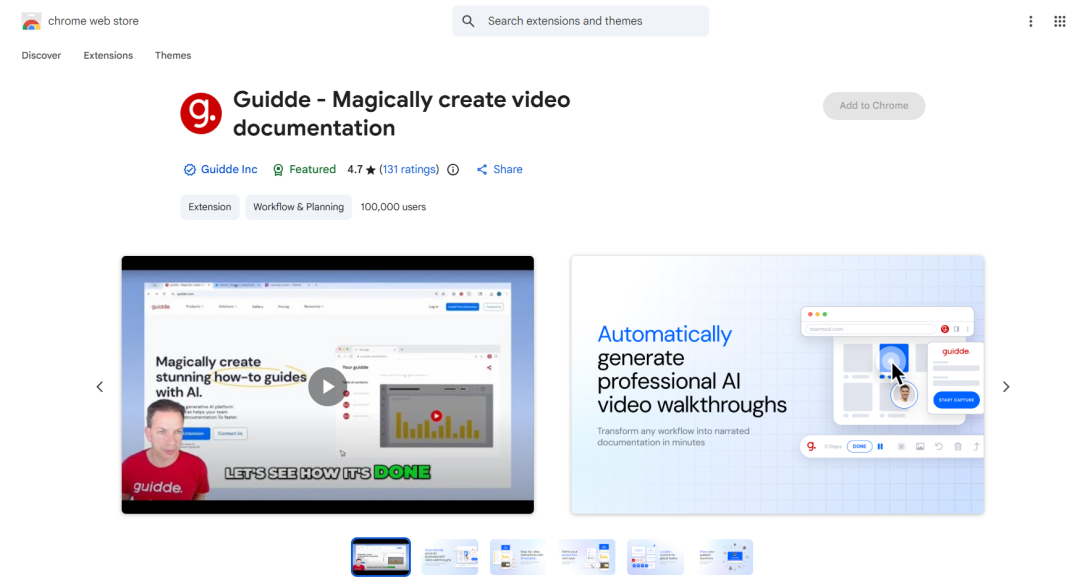Click the red Guidde extension logo
This screenshot has width=1080, height=588.
pyautogui.click(x=201, y=114)
